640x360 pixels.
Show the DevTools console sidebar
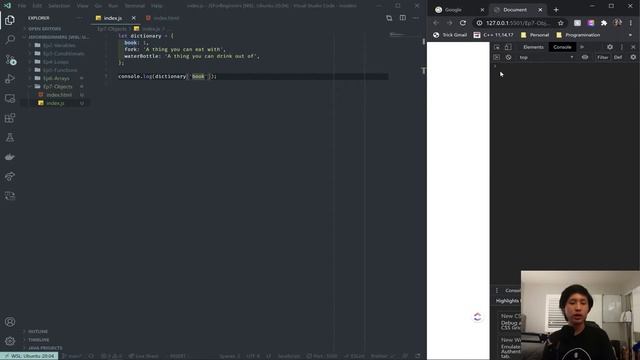tap(496, 58)
